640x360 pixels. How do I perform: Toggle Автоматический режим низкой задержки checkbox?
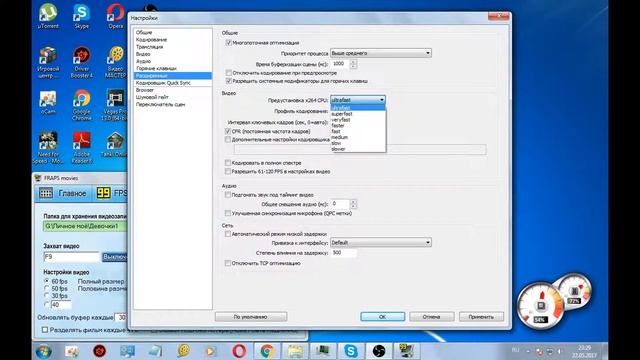point(228,234)
